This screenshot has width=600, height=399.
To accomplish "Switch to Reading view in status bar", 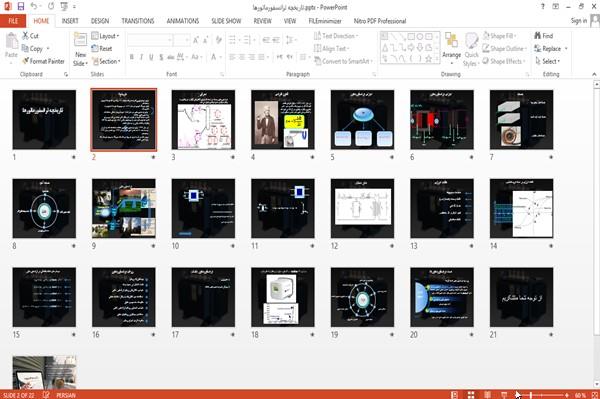I will pyautogui.click(x=487, y=395).
